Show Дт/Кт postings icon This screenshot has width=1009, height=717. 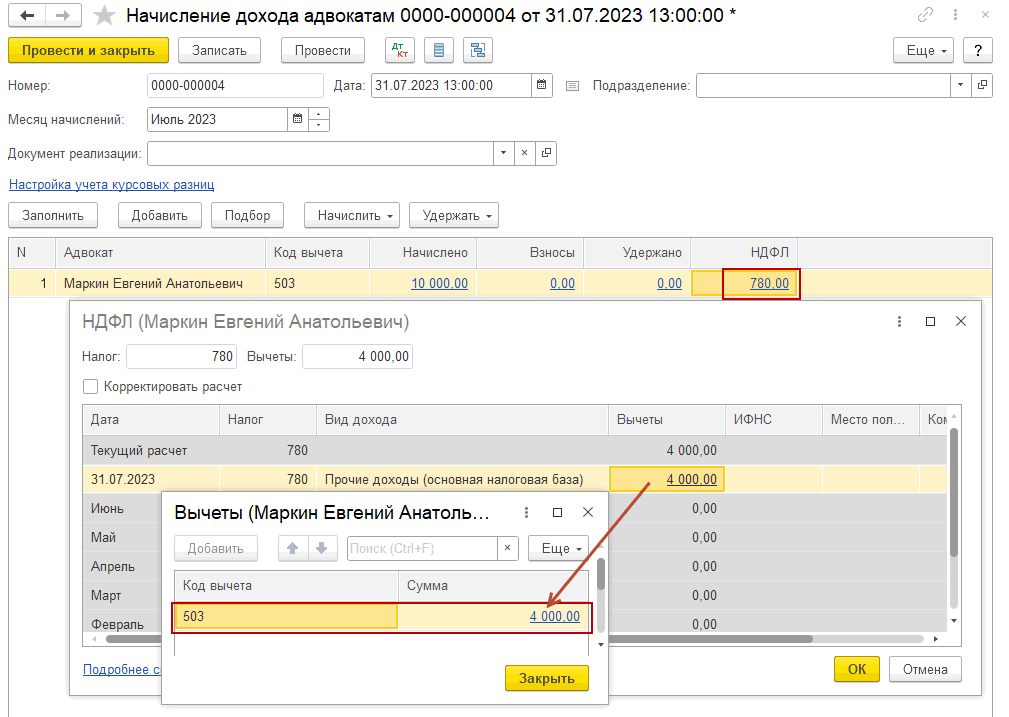(x=400, y=51)
